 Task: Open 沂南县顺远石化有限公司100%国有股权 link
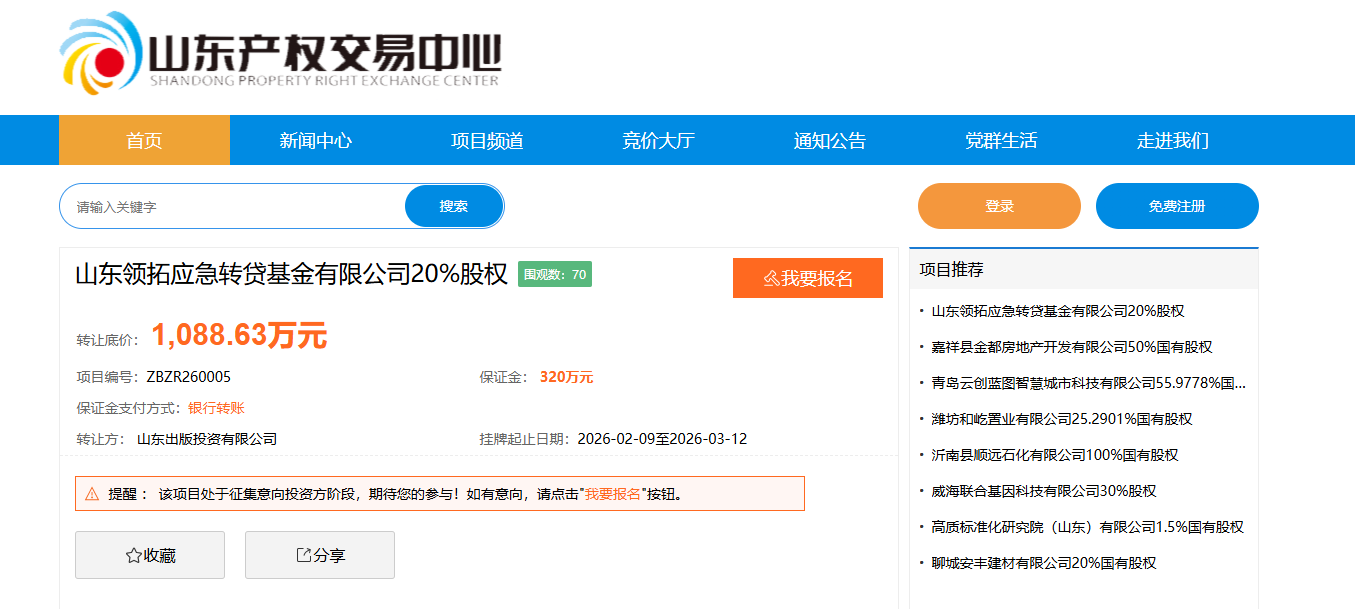[1054, 455]
